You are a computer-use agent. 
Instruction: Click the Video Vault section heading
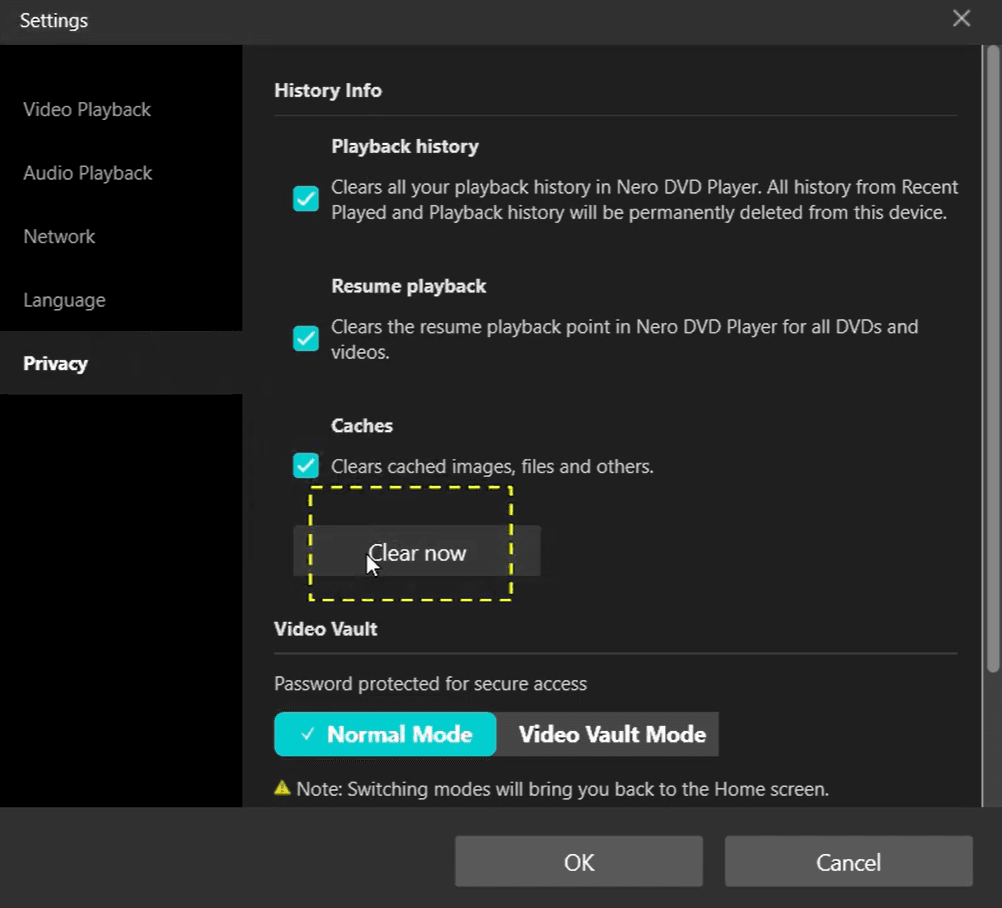tap(326, 629)
